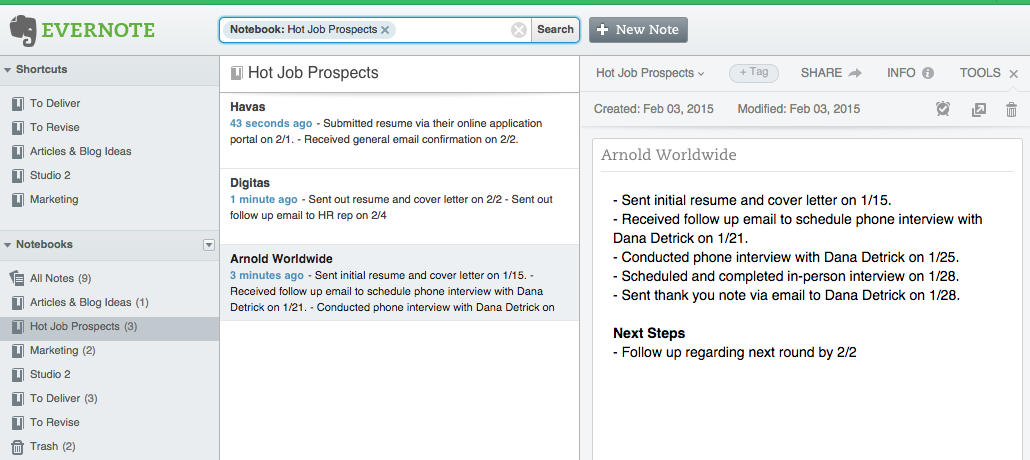Open the Notebooks options dropdown arrow

click(209, 245)
